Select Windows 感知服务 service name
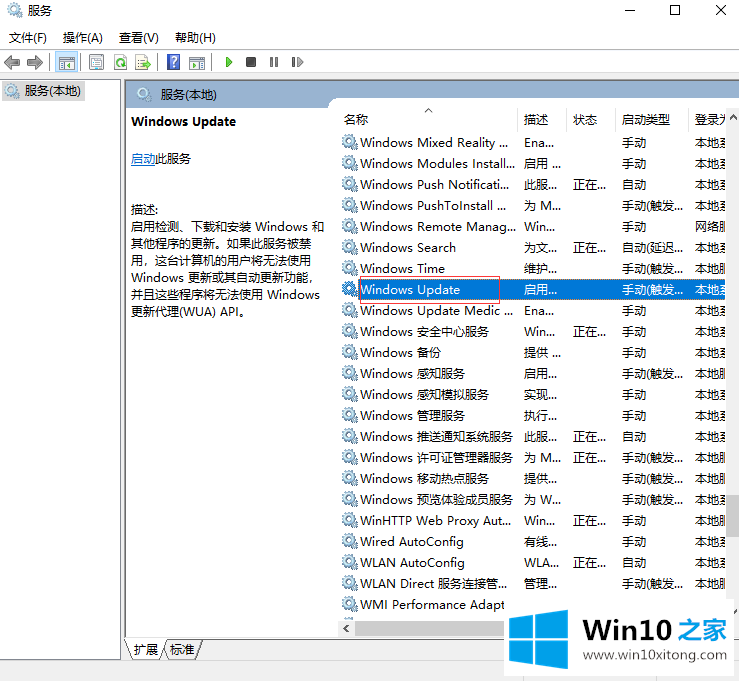This screenshot has height=681, width=739. (x=412, y=374)
